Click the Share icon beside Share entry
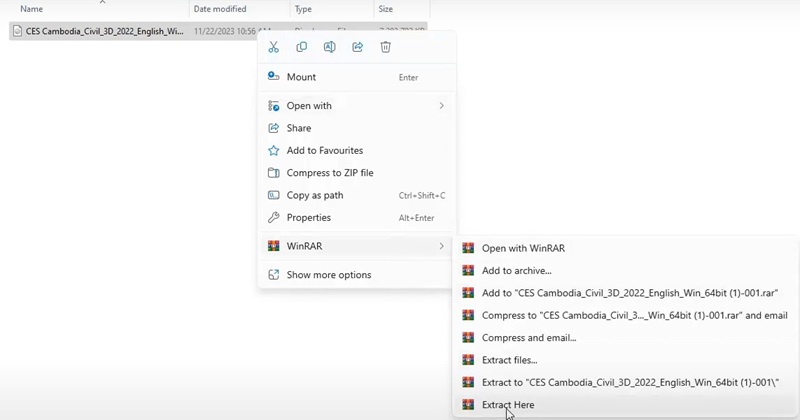800x420 pixels. tap(273, 128)
